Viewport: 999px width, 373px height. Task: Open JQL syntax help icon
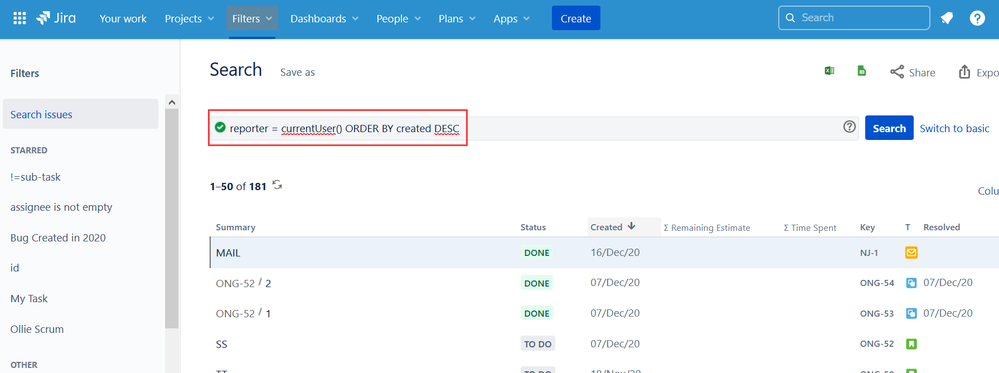tap(849, 127)
